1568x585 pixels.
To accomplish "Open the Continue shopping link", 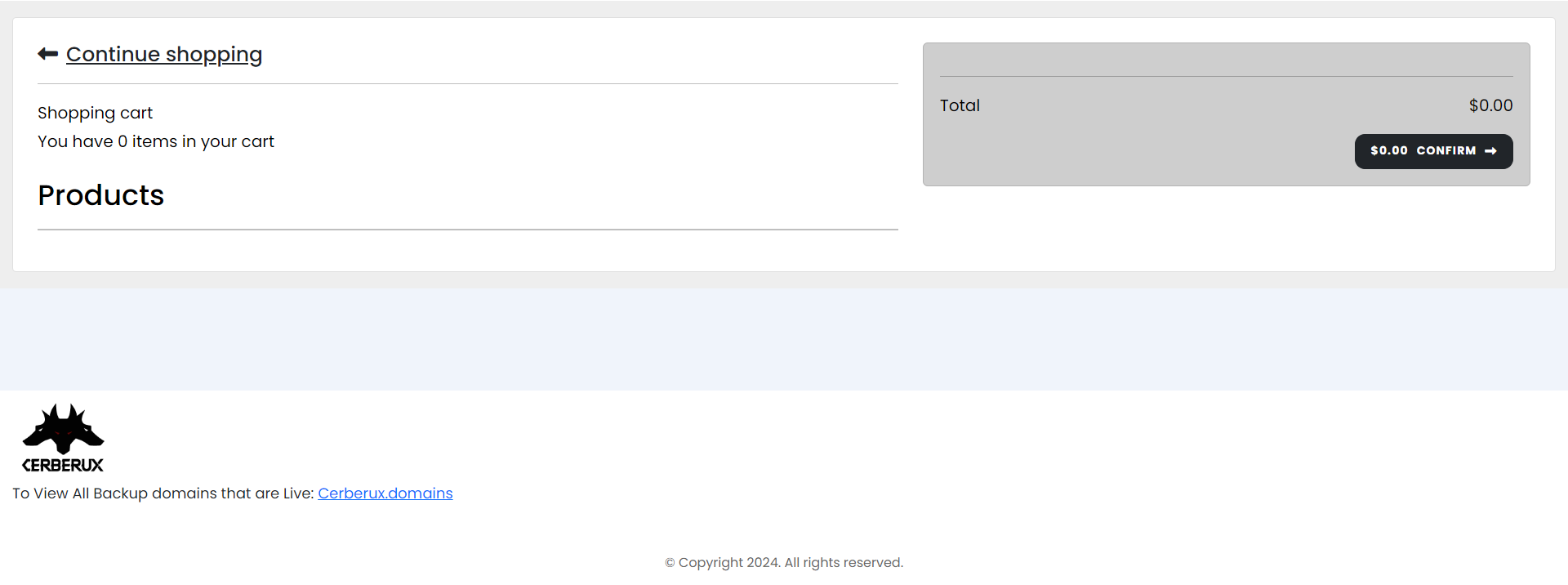I will coord(164,55).
